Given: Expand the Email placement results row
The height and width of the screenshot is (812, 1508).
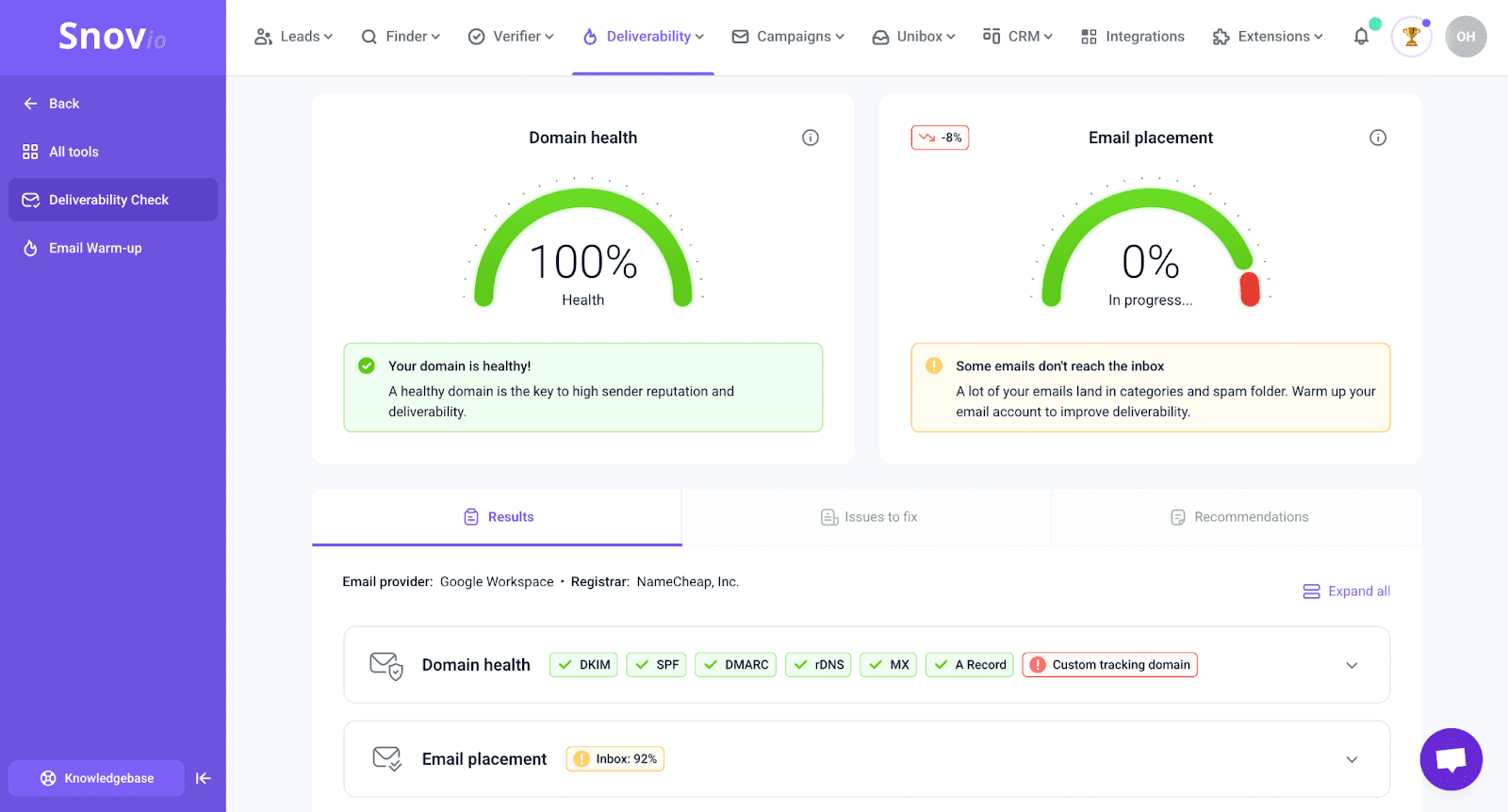Looking at the screenshot, I should coord(1352,759).
